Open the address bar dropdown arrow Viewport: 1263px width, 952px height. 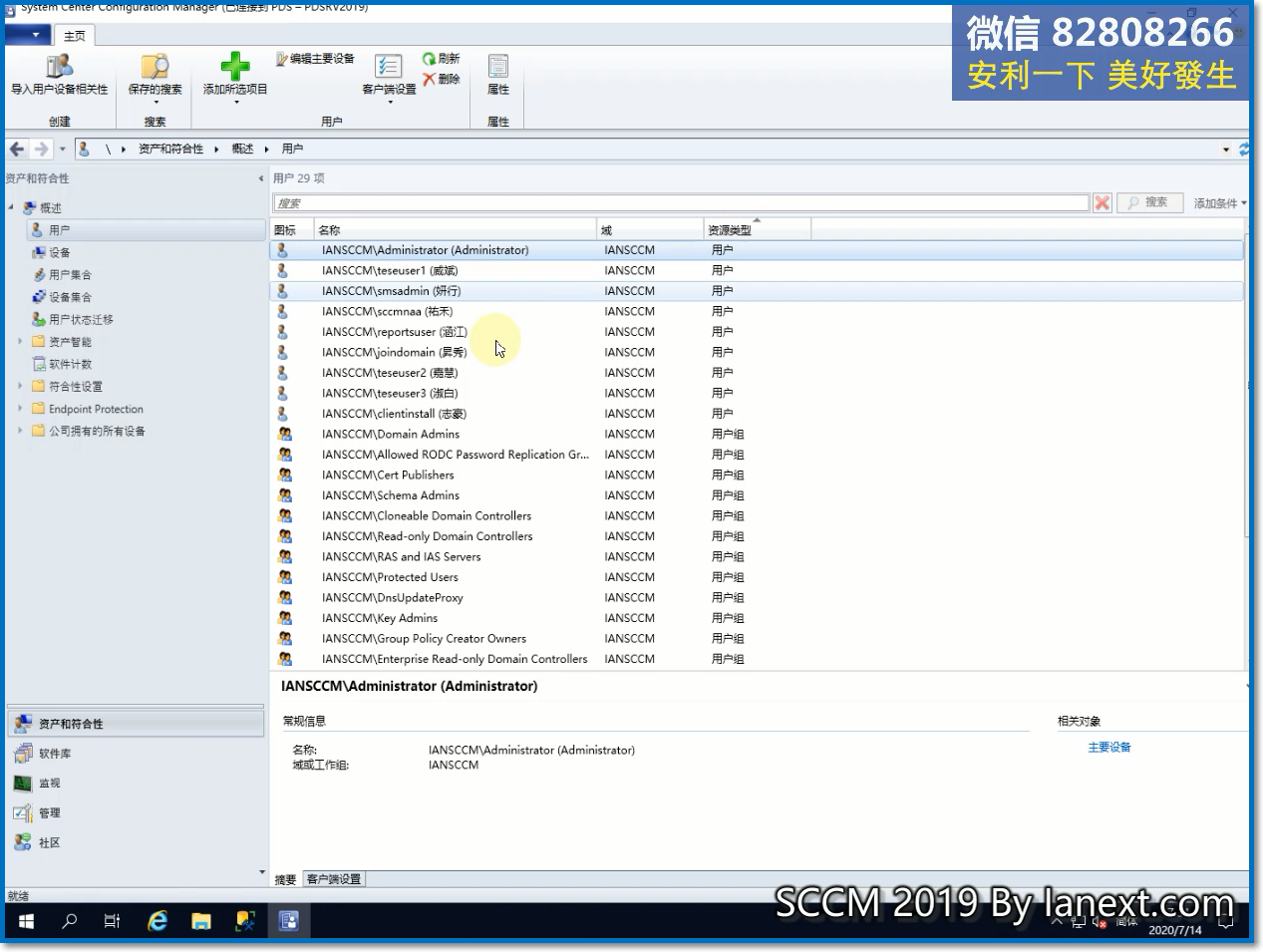pyautogui.click(x=1226, y=150)
